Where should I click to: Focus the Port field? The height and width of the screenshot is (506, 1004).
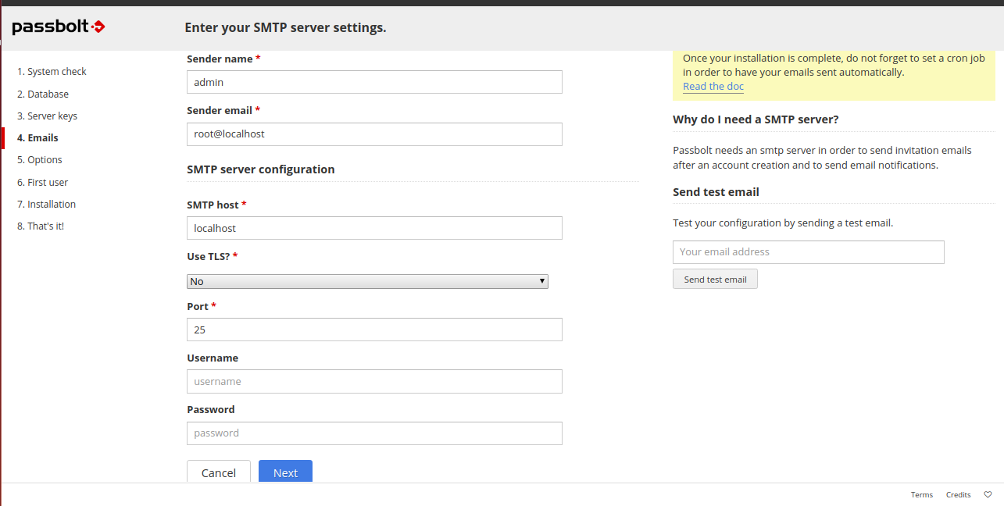pyautogui.click(x=375, y=329)
